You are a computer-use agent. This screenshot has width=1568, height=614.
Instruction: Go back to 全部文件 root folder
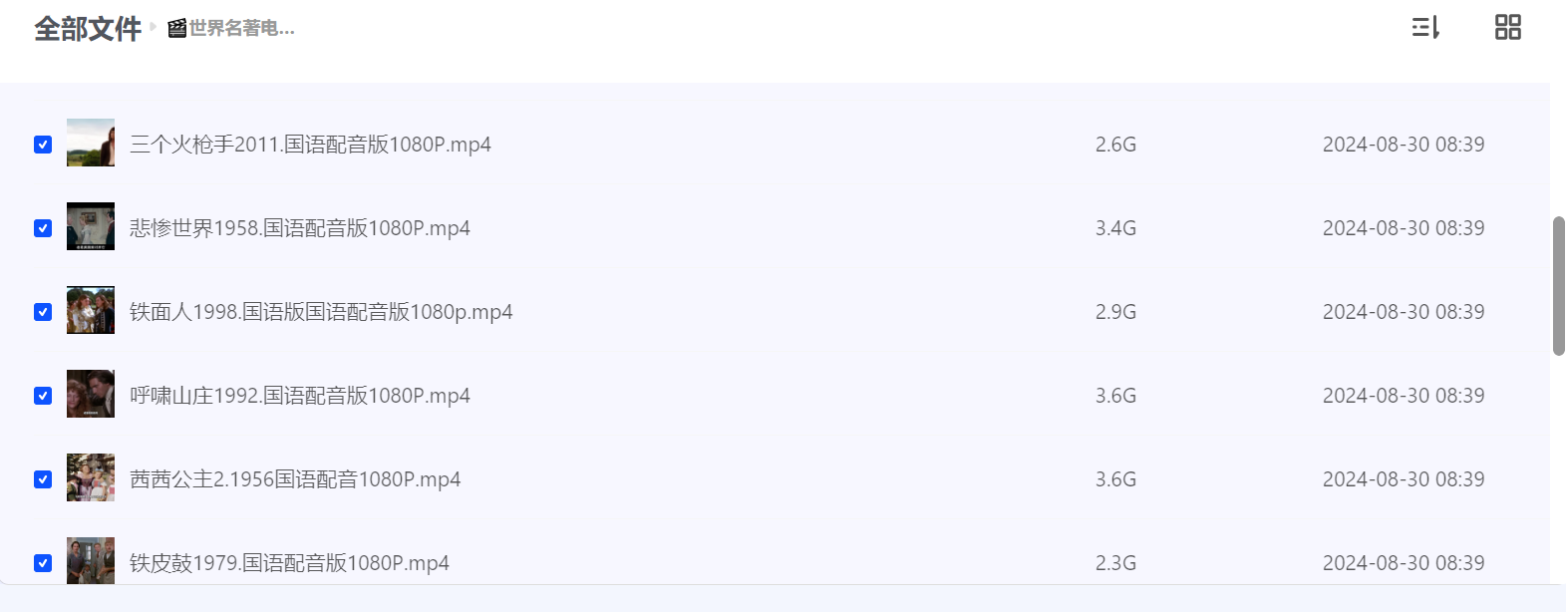point(88,29)
